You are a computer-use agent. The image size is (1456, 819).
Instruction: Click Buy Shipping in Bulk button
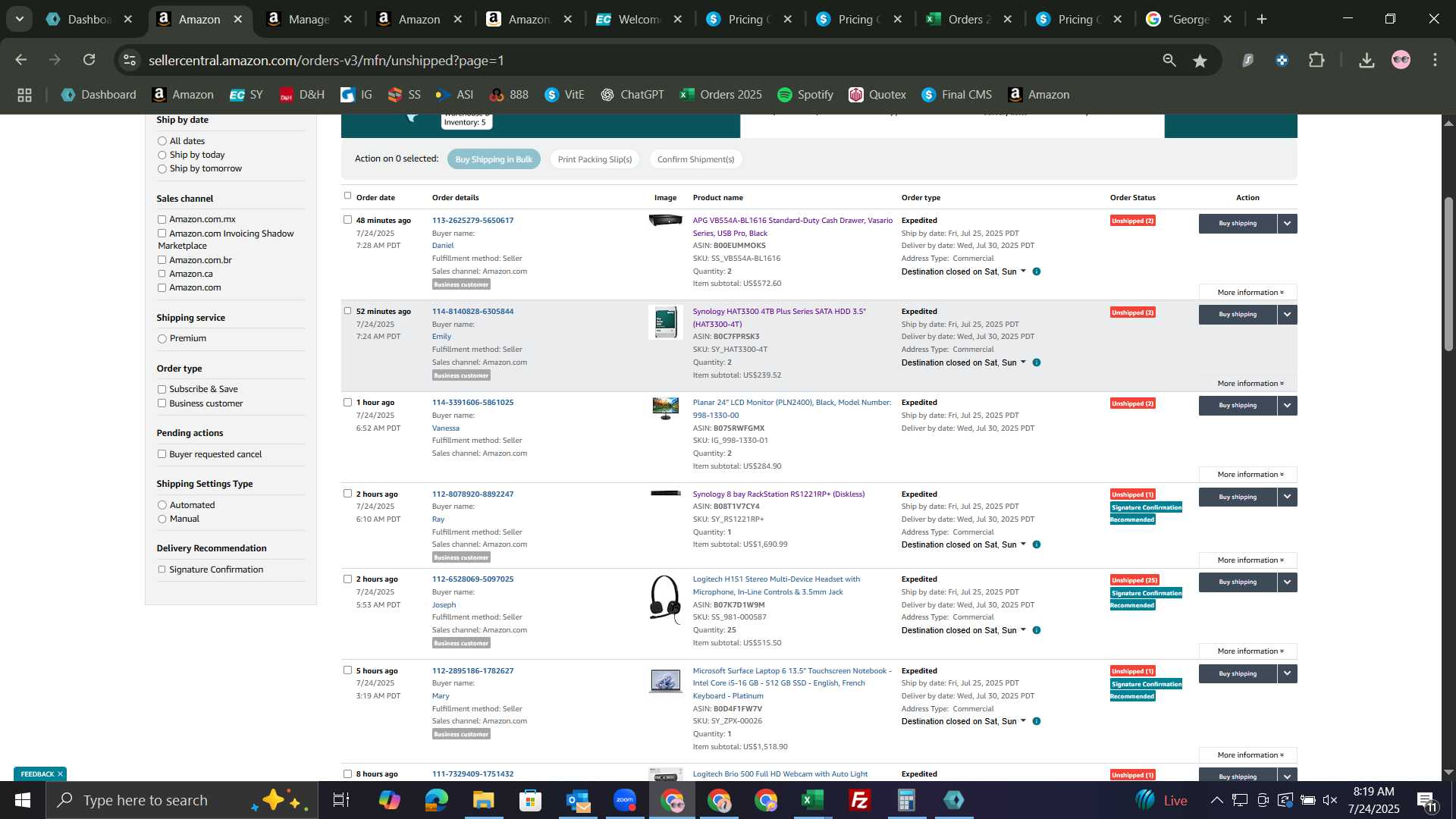click(x=494, y=159)
